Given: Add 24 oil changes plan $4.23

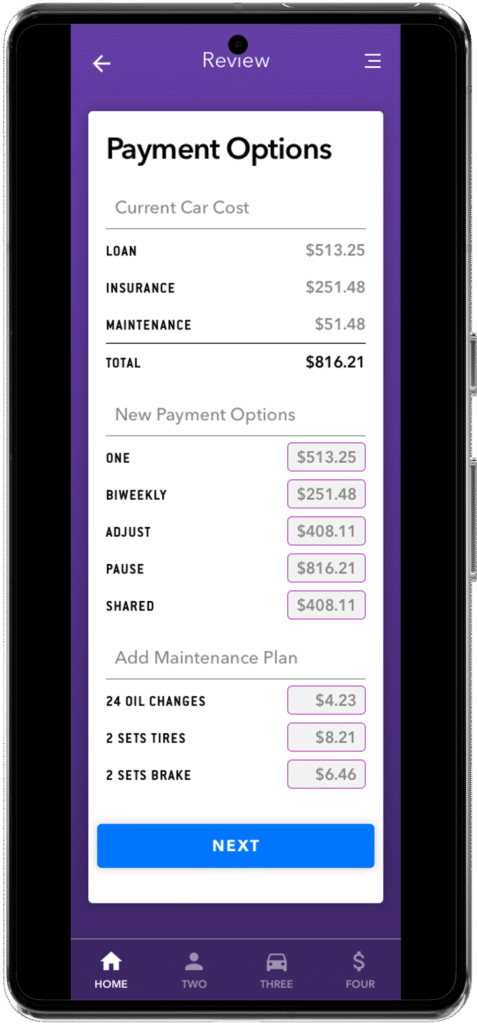Looking at the screenshot, I should [326, 700].
